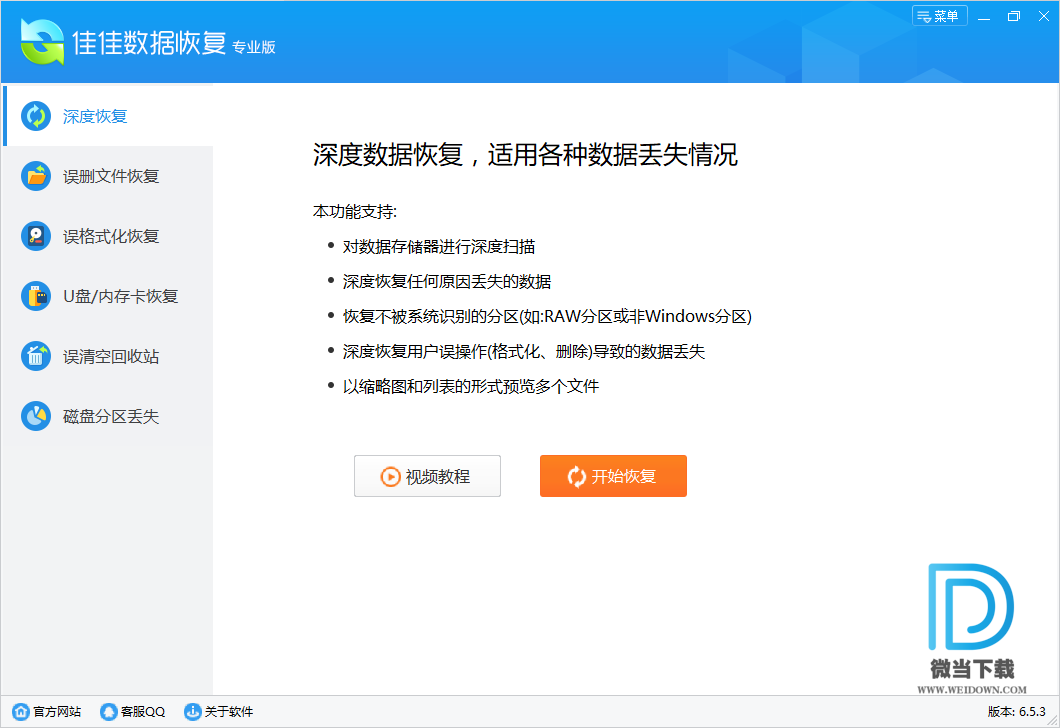Click the 版本: 6.5.3 version text
The image size is (1060, 728).
(1017, 711)
